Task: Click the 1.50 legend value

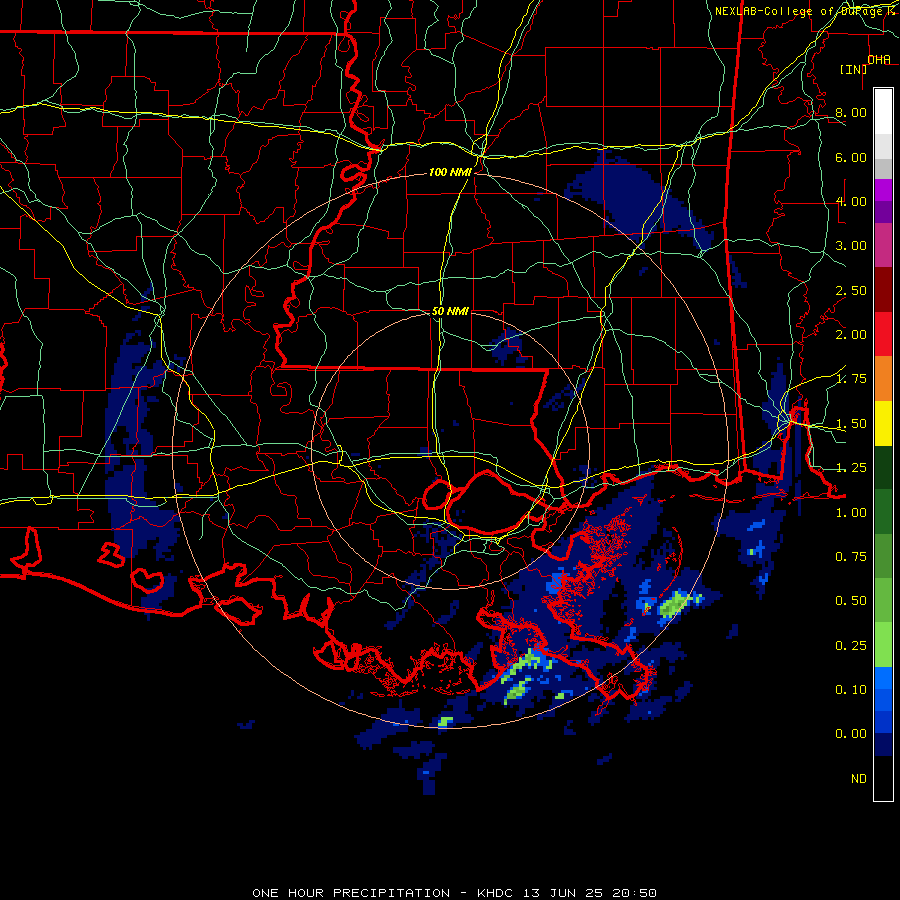Action: [x=851, y=424]
